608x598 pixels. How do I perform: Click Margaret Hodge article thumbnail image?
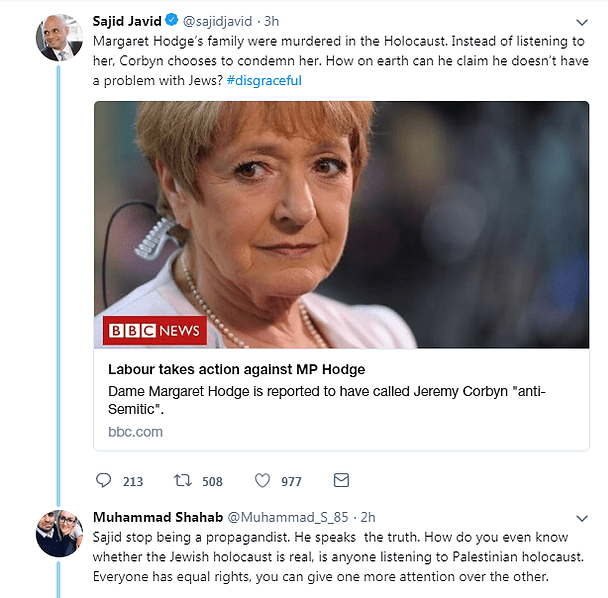click(342, 225)
